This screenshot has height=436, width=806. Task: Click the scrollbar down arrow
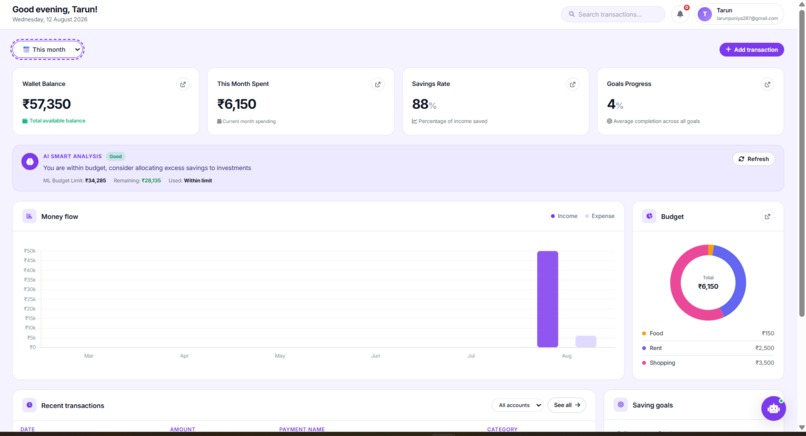tap(801, 428)
